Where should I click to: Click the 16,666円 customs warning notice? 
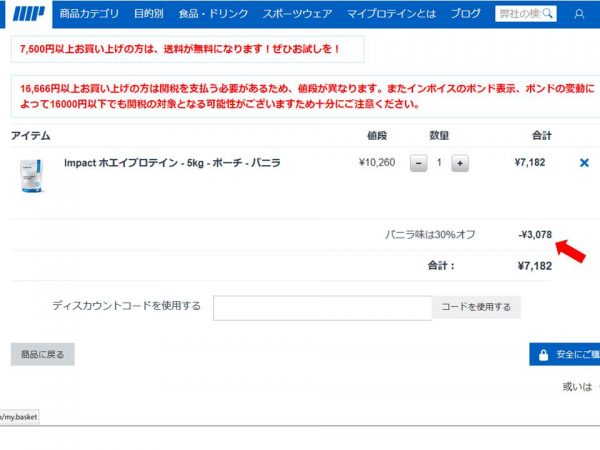point(305,96)
